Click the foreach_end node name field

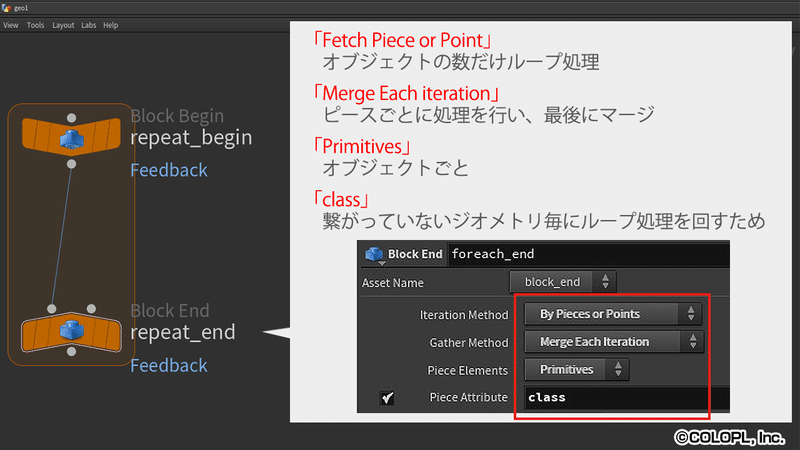pyautogui.click(x=589, y=254)
